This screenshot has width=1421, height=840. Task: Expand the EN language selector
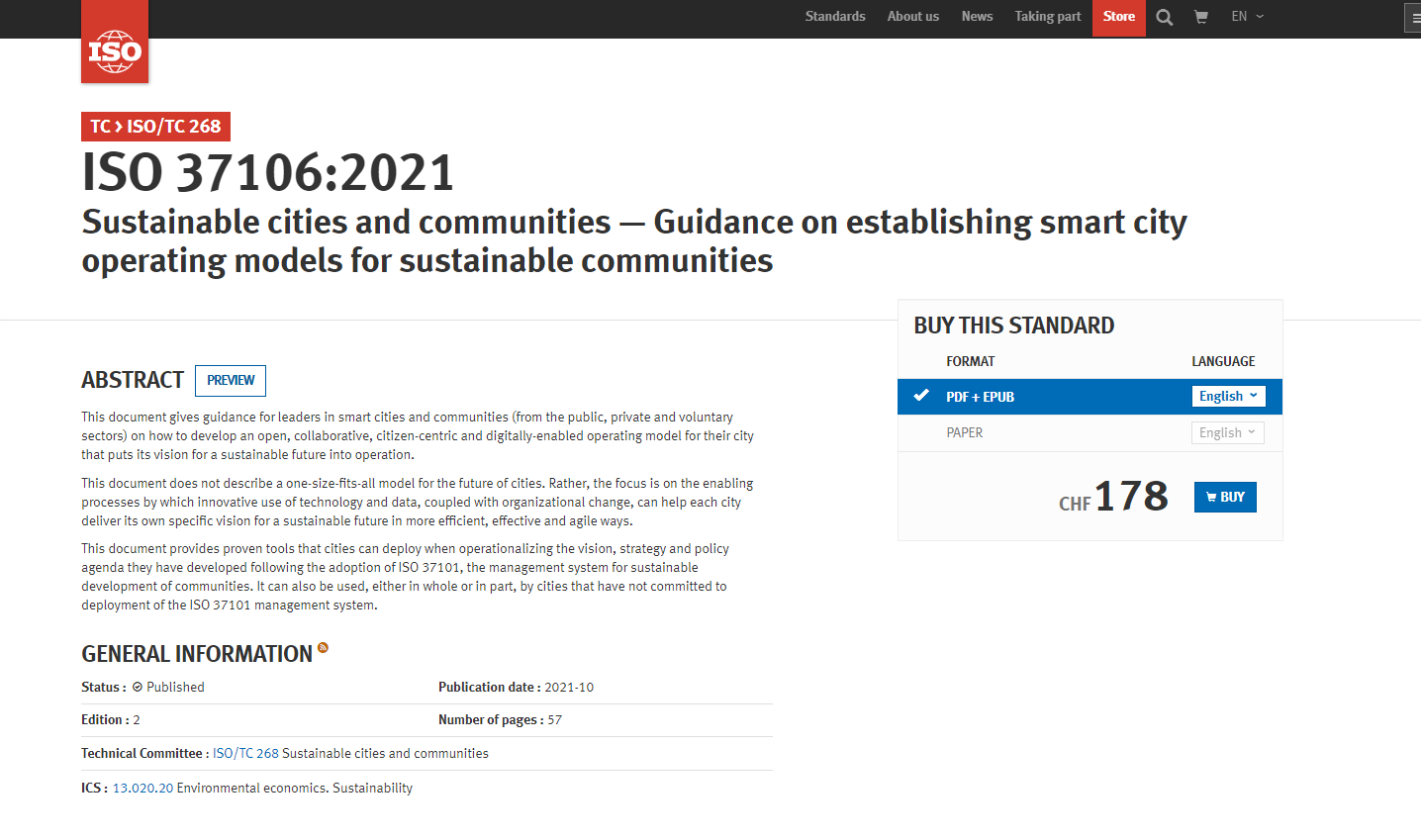pyautogui.click(x=1247, y=17)
